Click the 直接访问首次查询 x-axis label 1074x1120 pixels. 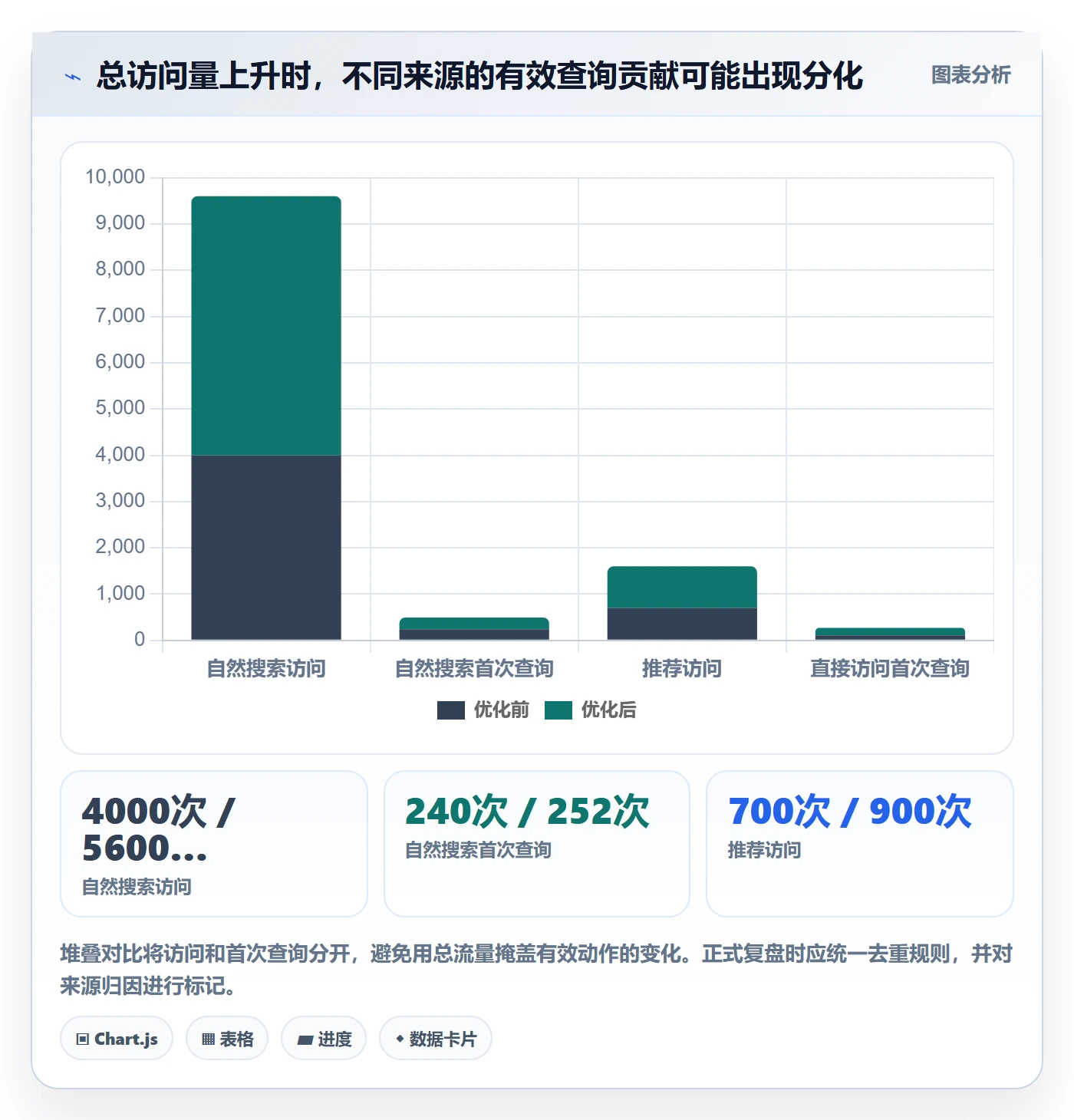[890, 669]
